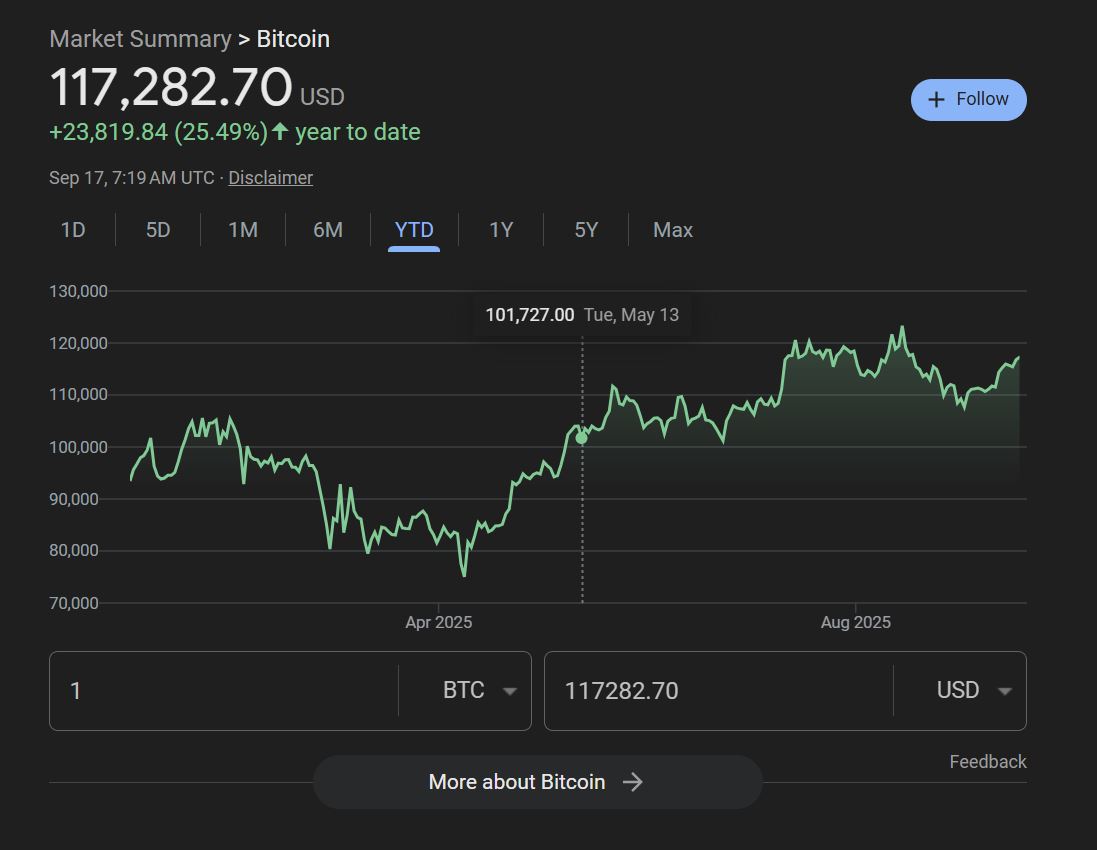
Task: Show the 5Y price chart
Action: point(586,229)
